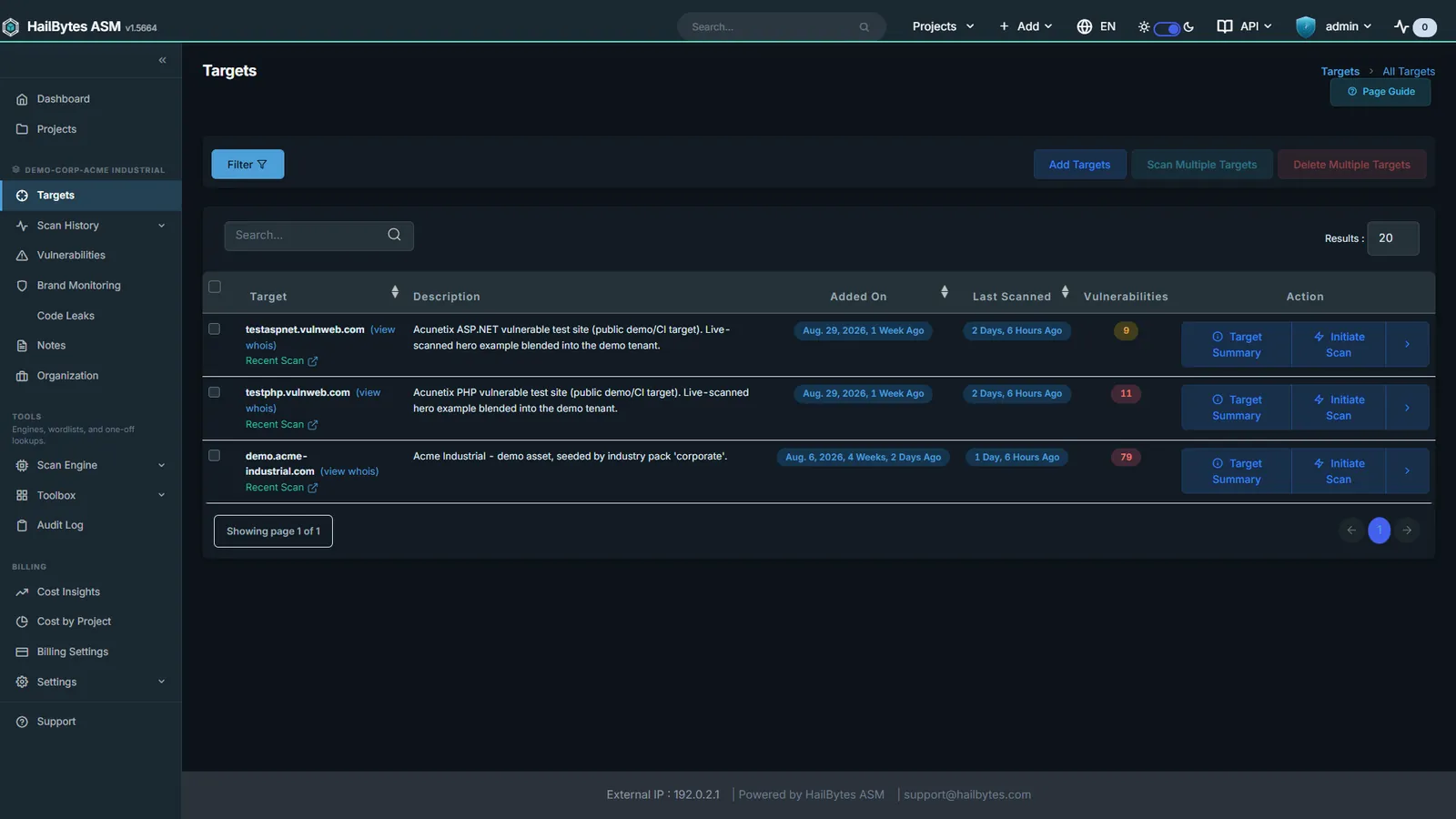Expand Settings in sidebar
The width and height of the screenshot is (1456, 819).
pos(91,682)
